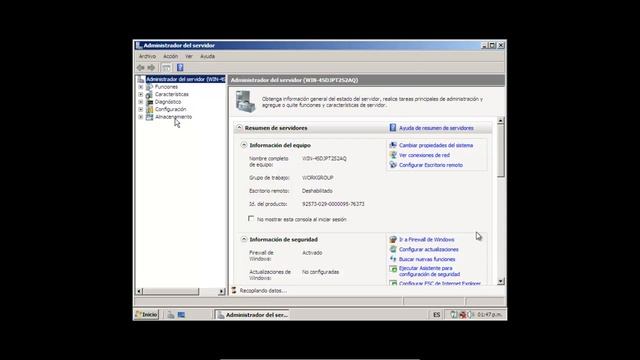Open the Inicio start button
640x360 pixels.
147,315
